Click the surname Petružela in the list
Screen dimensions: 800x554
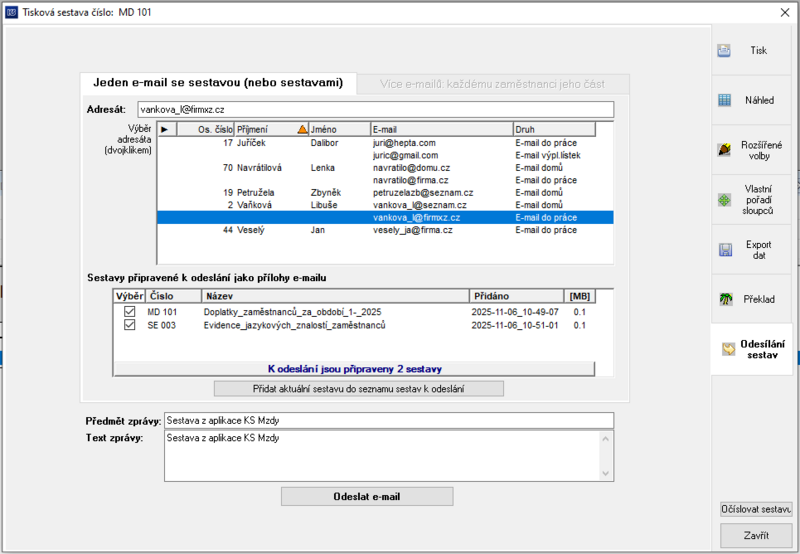coord(256,193)
